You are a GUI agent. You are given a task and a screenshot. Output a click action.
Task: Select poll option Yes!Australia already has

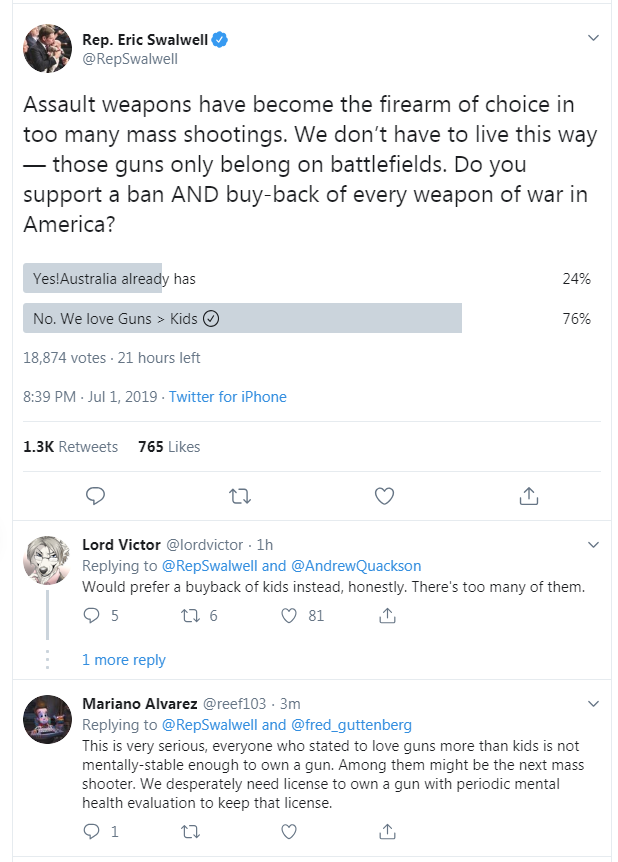click(307, 278)
